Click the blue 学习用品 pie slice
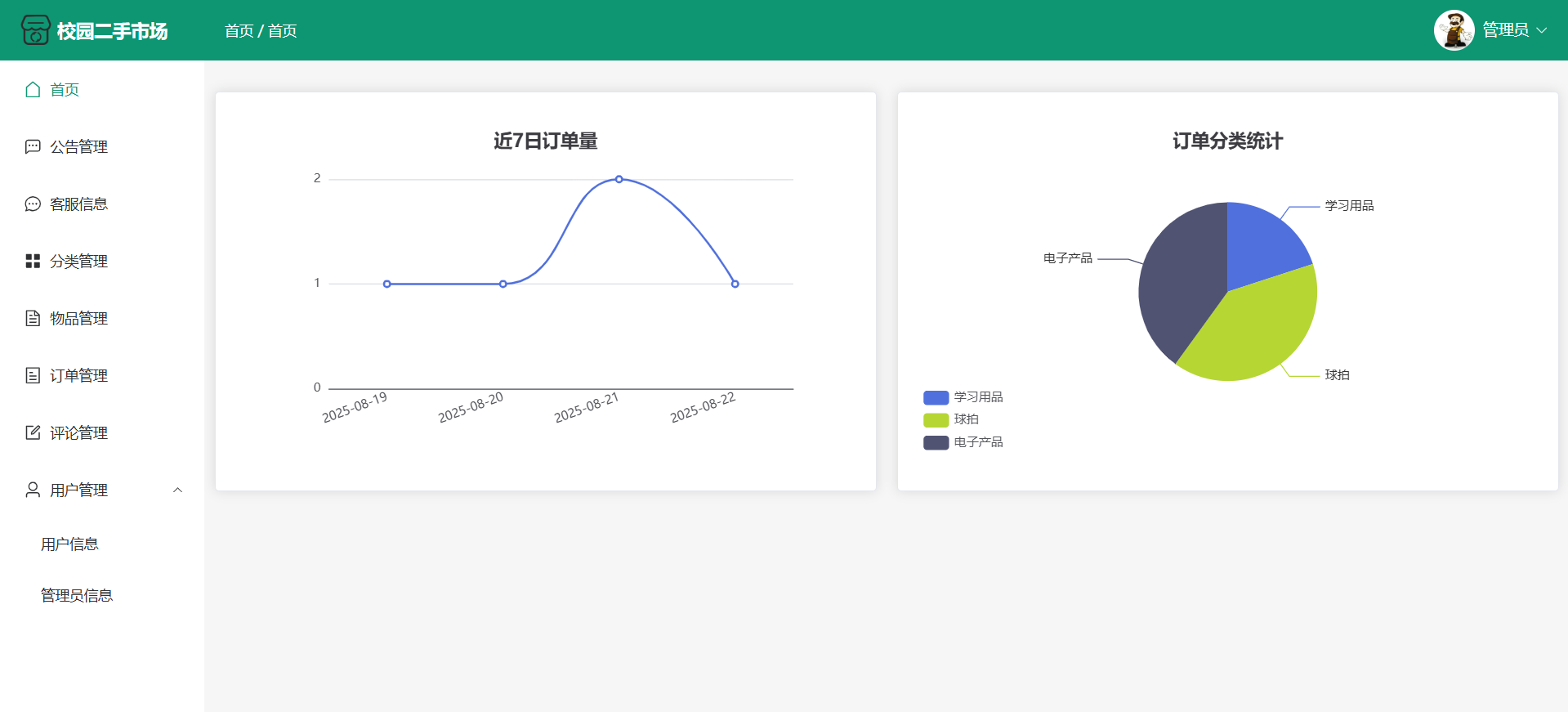The width and height of the screenshot is (1568, 712). [x=1262, y=245]
